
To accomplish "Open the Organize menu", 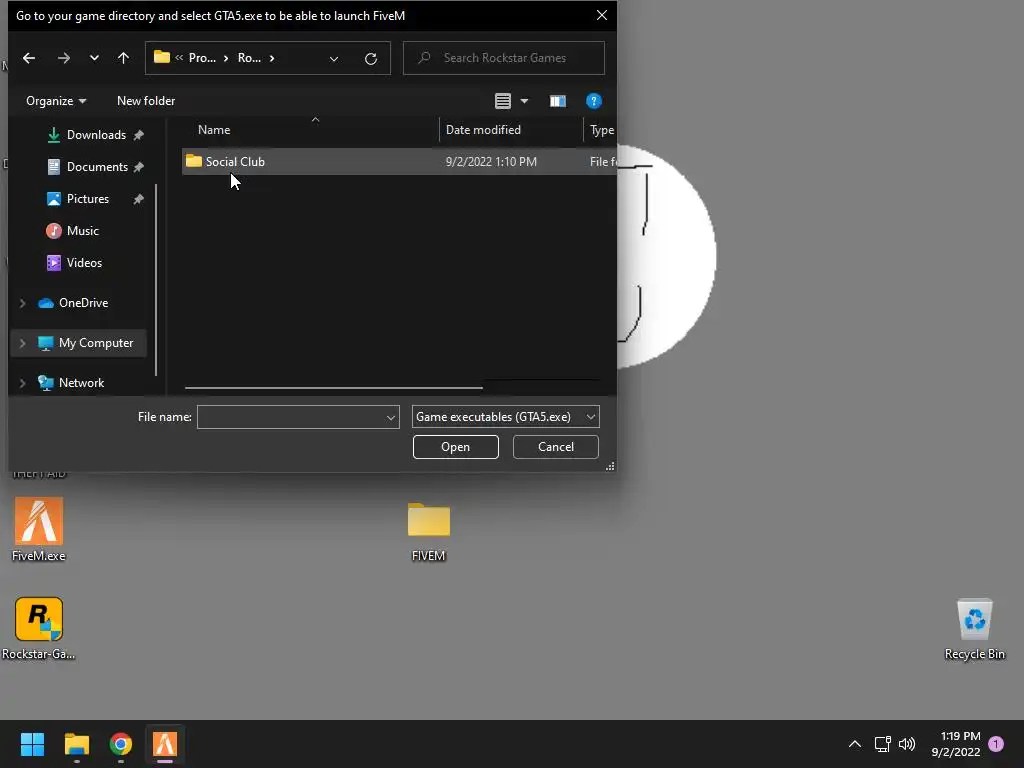I will tap(56, 101).
